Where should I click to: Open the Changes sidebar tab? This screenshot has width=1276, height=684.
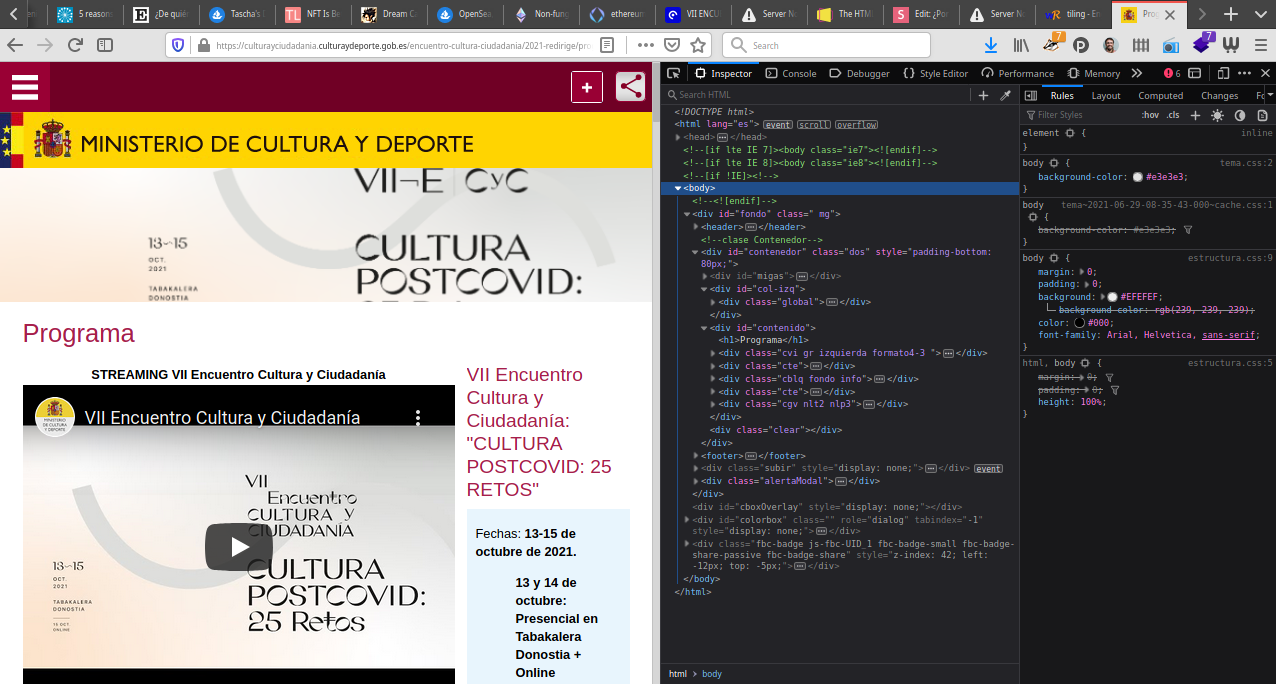(1220, 96)
